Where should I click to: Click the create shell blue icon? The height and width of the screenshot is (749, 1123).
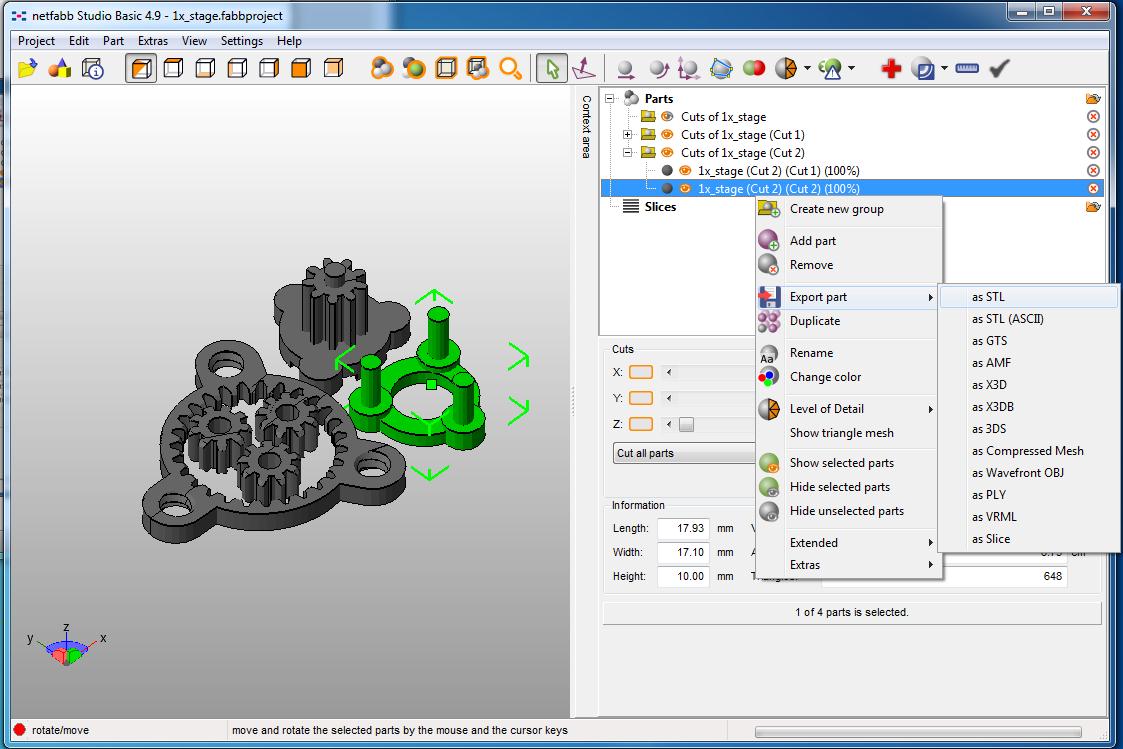[x=923, y=69]
